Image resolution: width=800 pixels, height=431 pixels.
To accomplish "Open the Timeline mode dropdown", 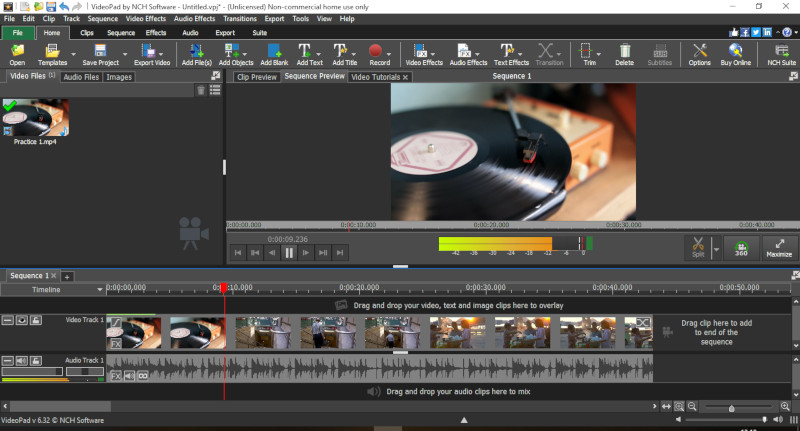I will pos(99,290).
